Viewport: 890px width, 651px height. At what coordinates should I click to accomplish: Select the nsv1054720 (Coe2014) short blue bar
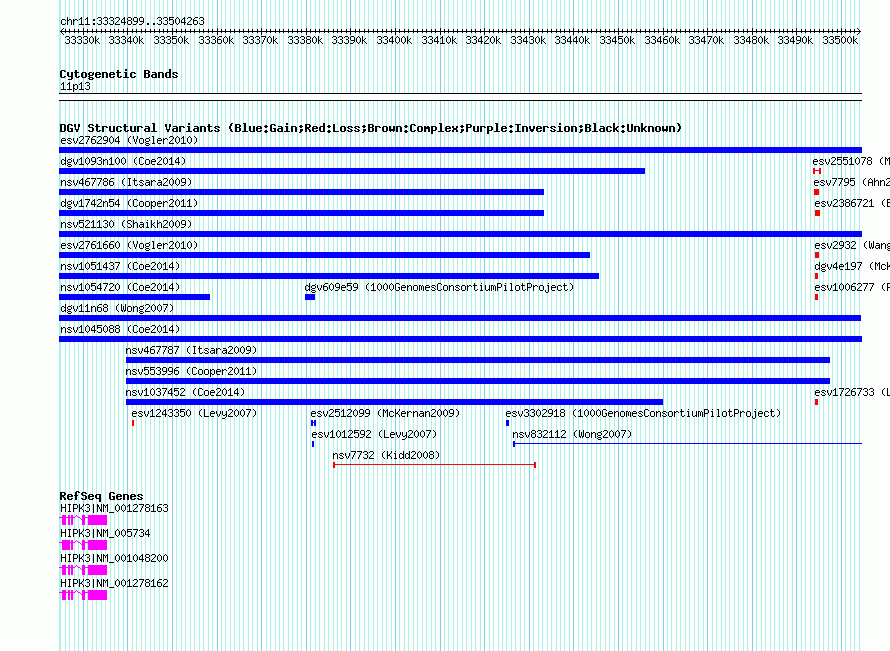coord(135,297)
